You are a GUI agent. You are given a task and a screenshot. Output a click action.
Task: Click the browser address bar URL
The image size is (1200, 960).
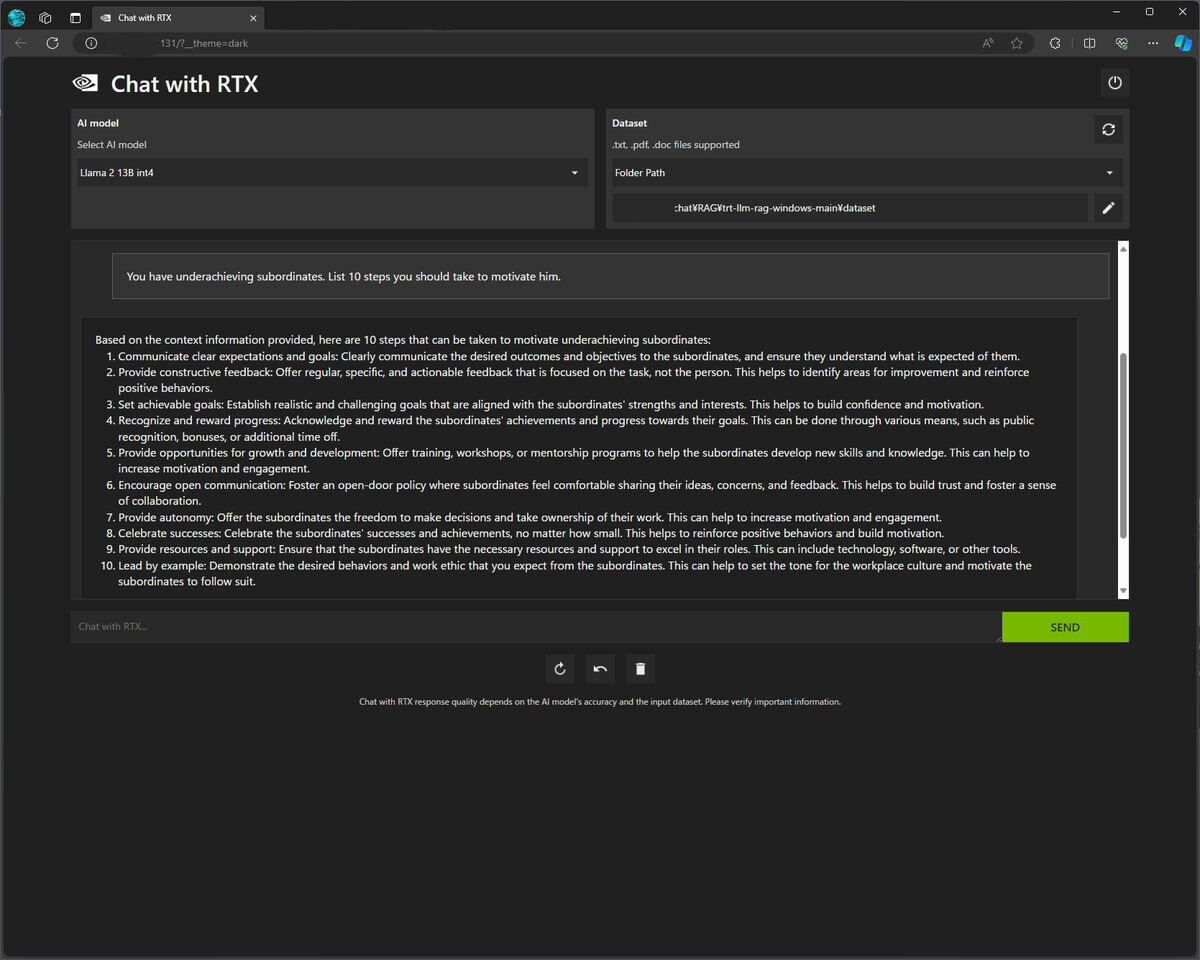coord(204,43)
